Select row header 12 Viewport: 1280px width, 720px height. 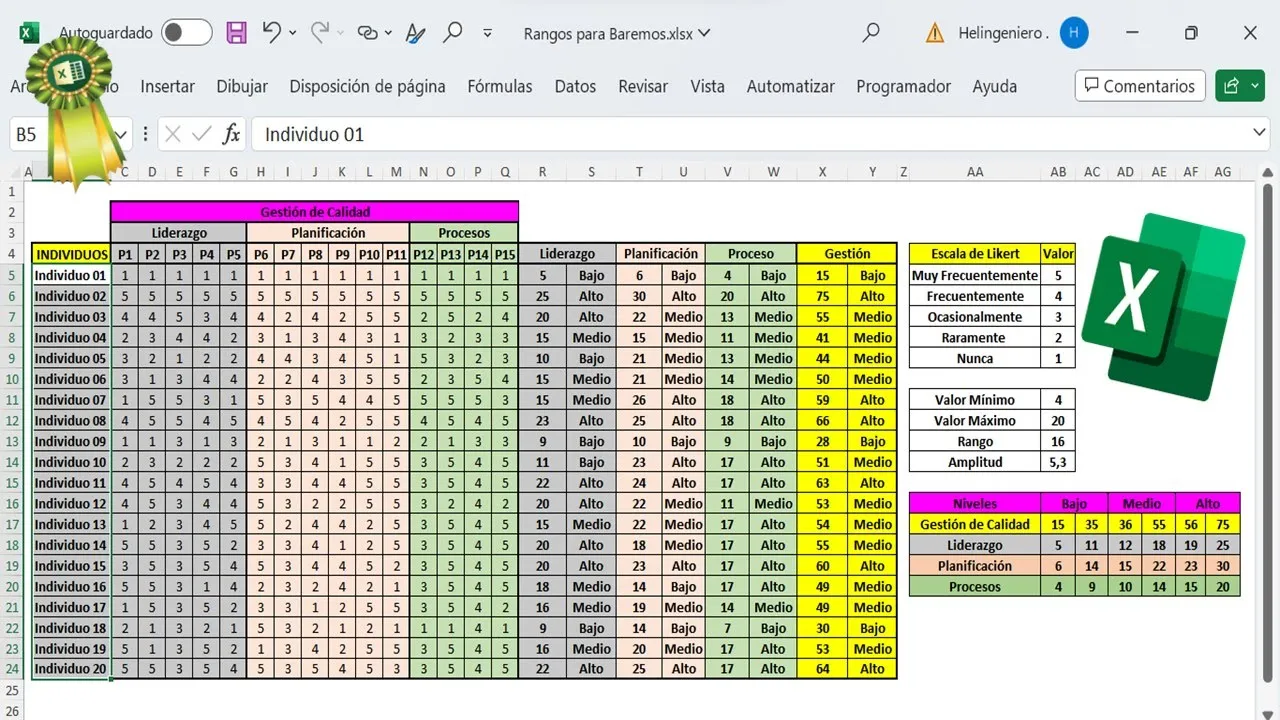pos(12,420)
